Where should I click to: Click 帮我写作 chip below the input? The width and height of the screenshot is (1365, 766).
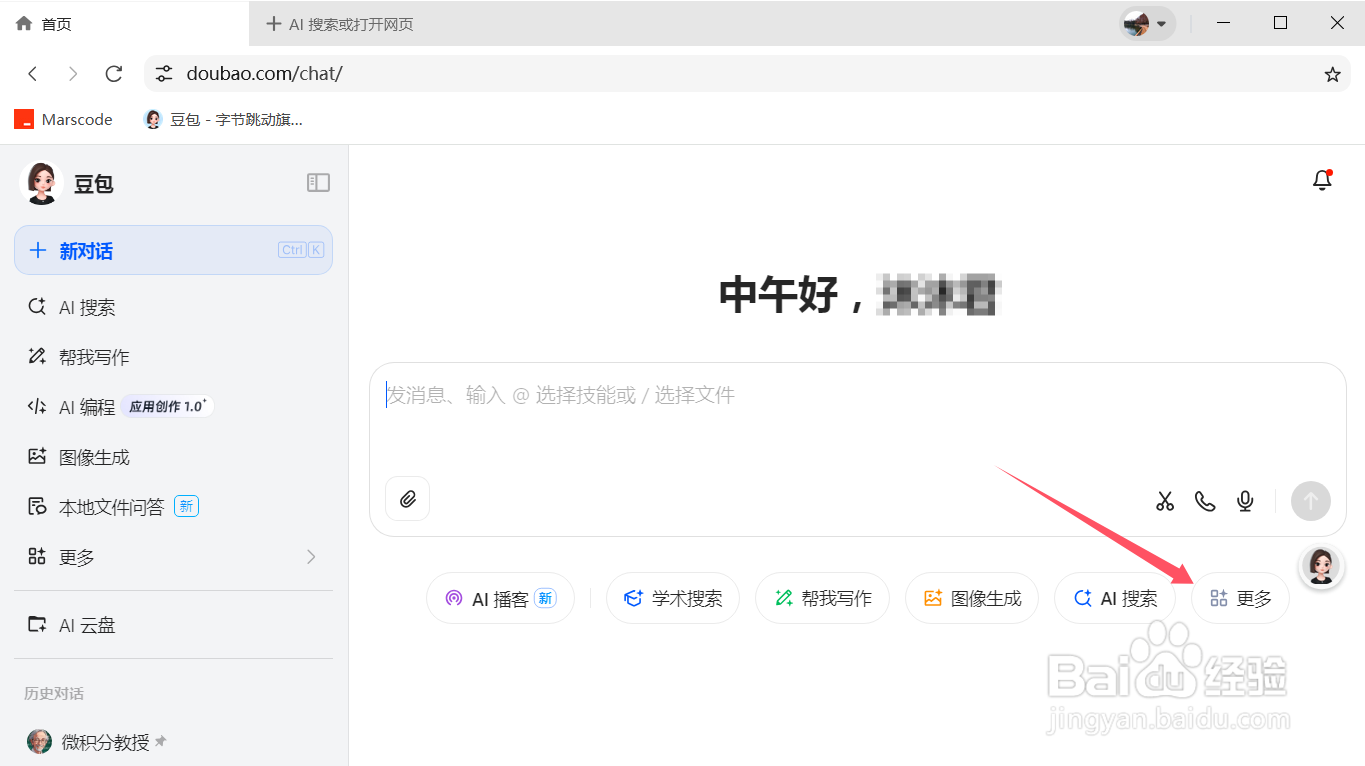(x=822, y=598)
